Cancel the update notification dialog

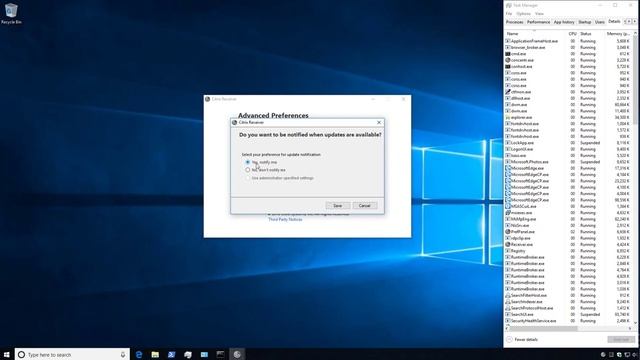pyautogui.click(x=364, y=205)
